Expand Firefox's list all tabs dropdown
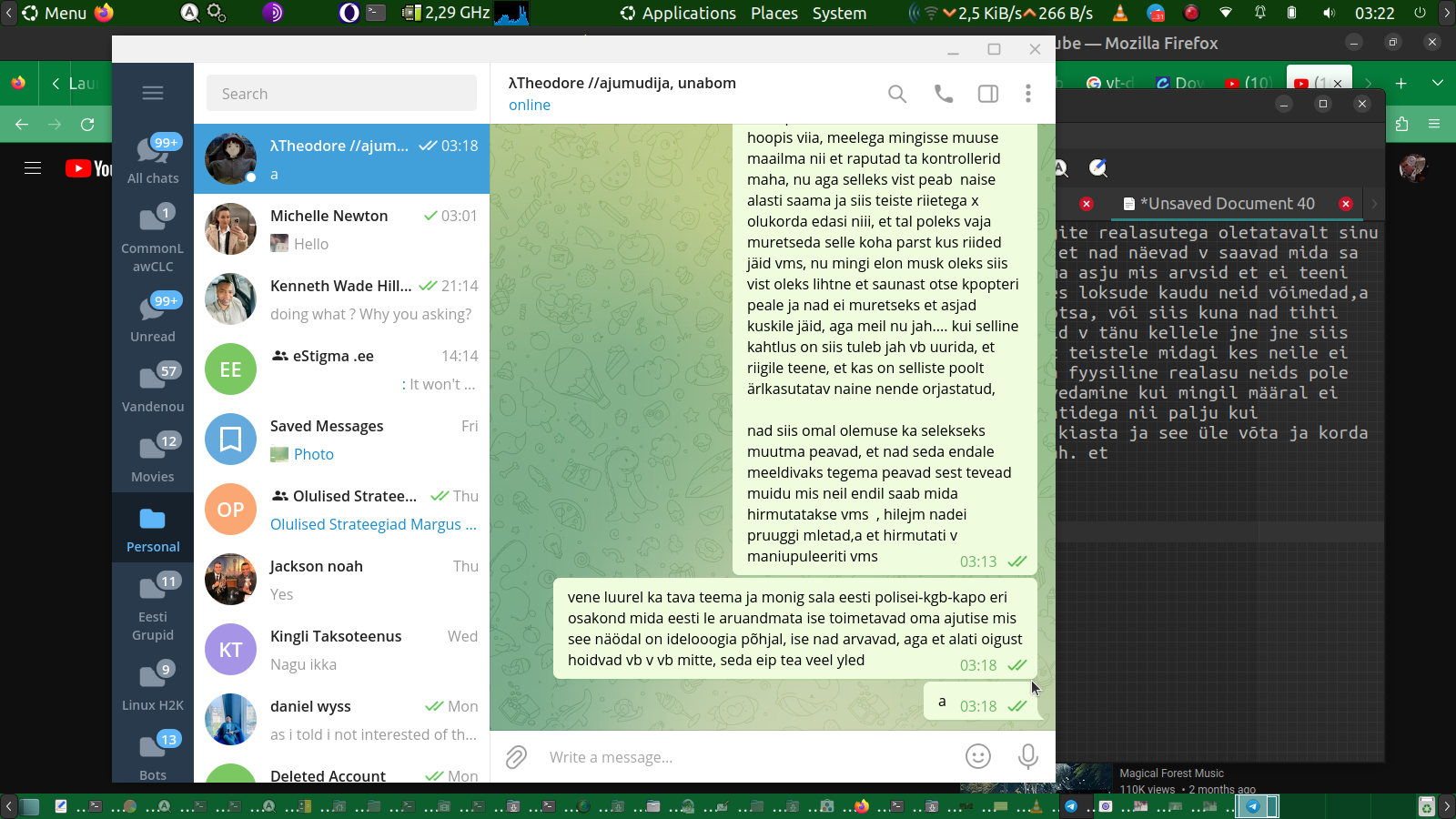This screenshot has height=819, width=1456. pyautogui.click(x=1438, y=83)
